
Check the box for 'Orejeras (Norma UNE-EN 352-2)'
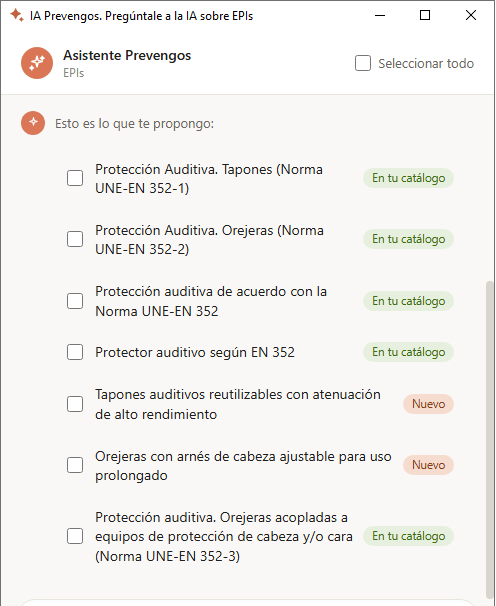75,239
